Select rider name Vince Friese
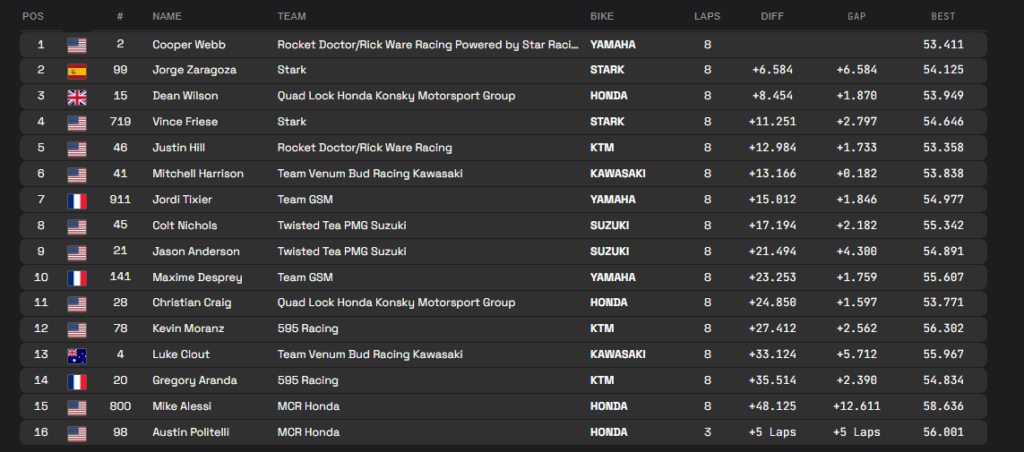 [x=185, y=121]
